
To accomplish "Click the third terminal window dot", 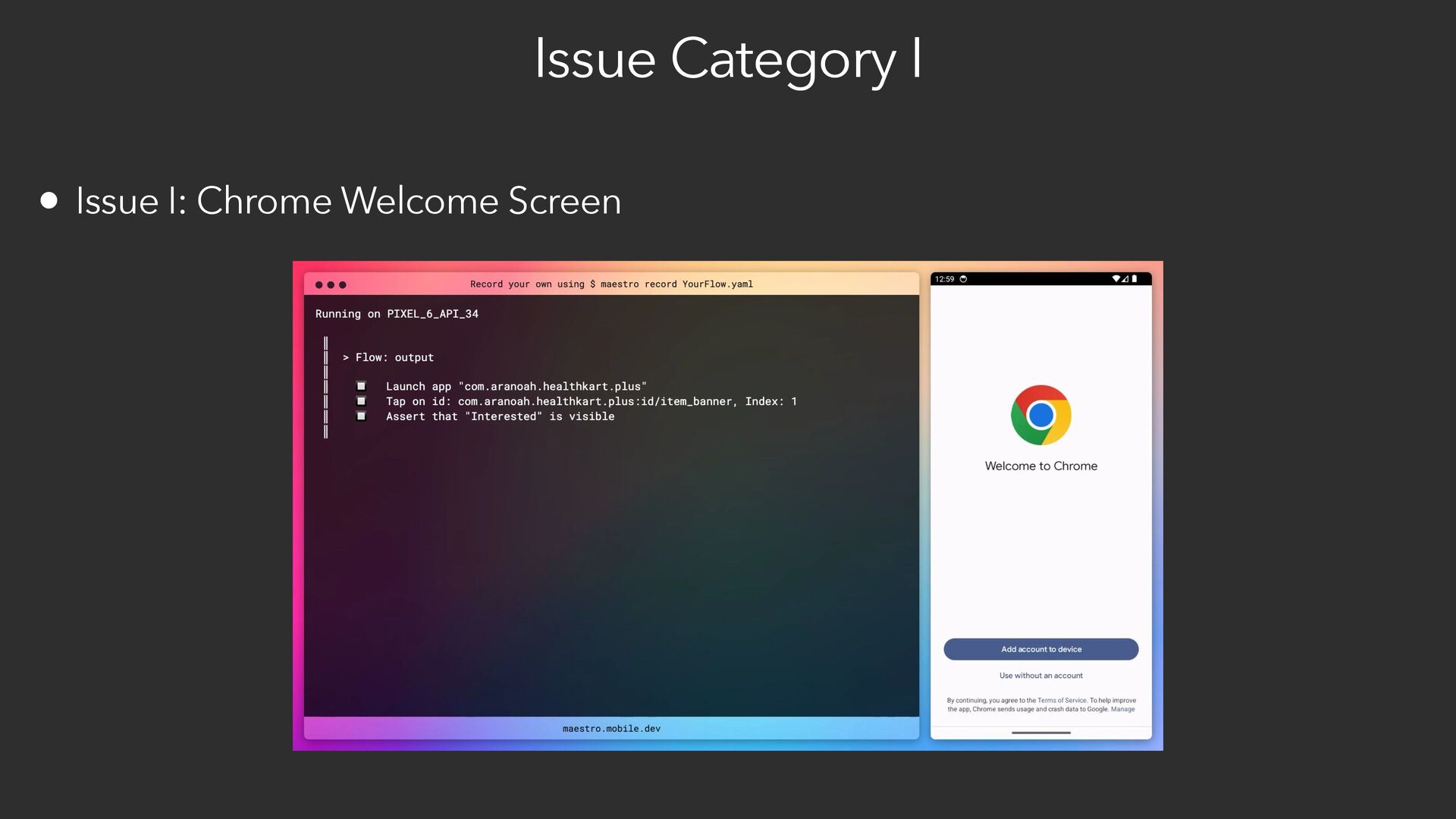I will coord(343,285).
